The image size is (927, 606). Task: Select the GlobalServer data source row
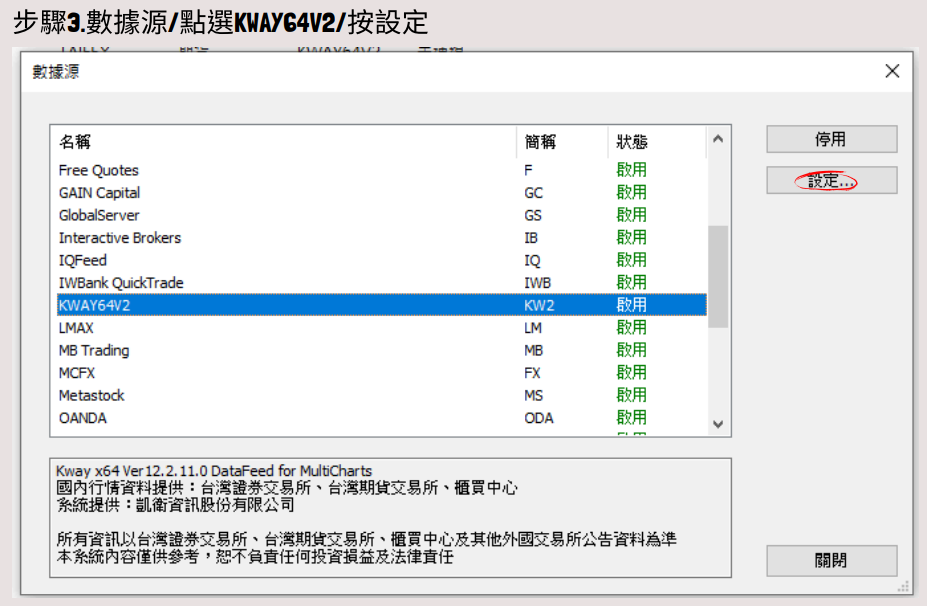(381, 215)
